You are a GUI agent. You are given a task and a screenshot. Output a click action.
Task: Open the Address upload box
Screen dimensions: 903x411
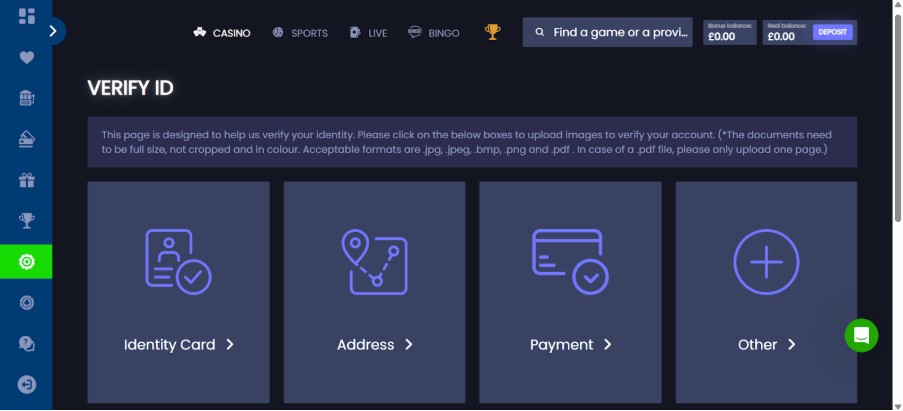[374, 293]
